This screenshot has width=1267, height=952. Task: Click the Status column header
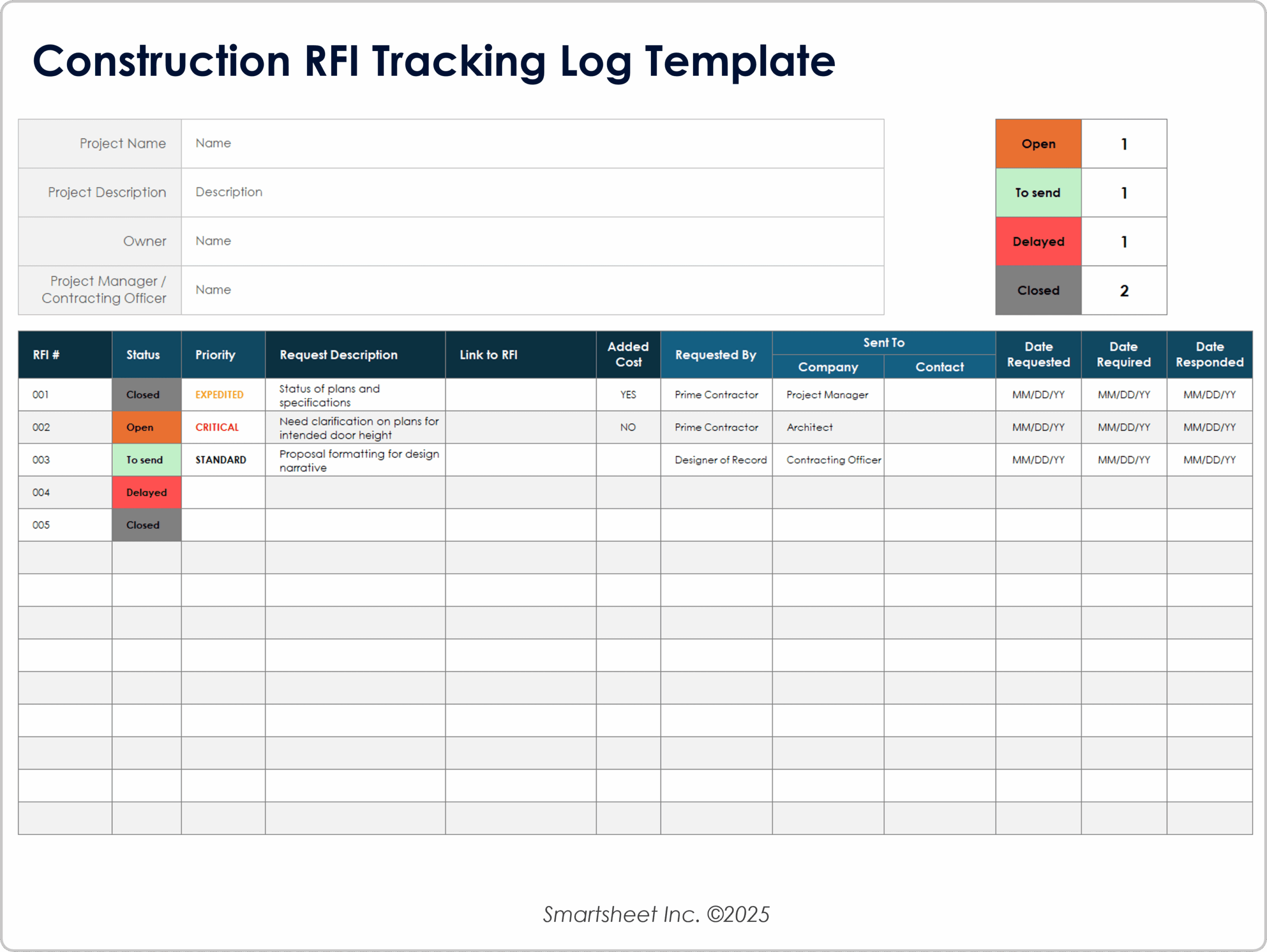(x=146, y=355)
